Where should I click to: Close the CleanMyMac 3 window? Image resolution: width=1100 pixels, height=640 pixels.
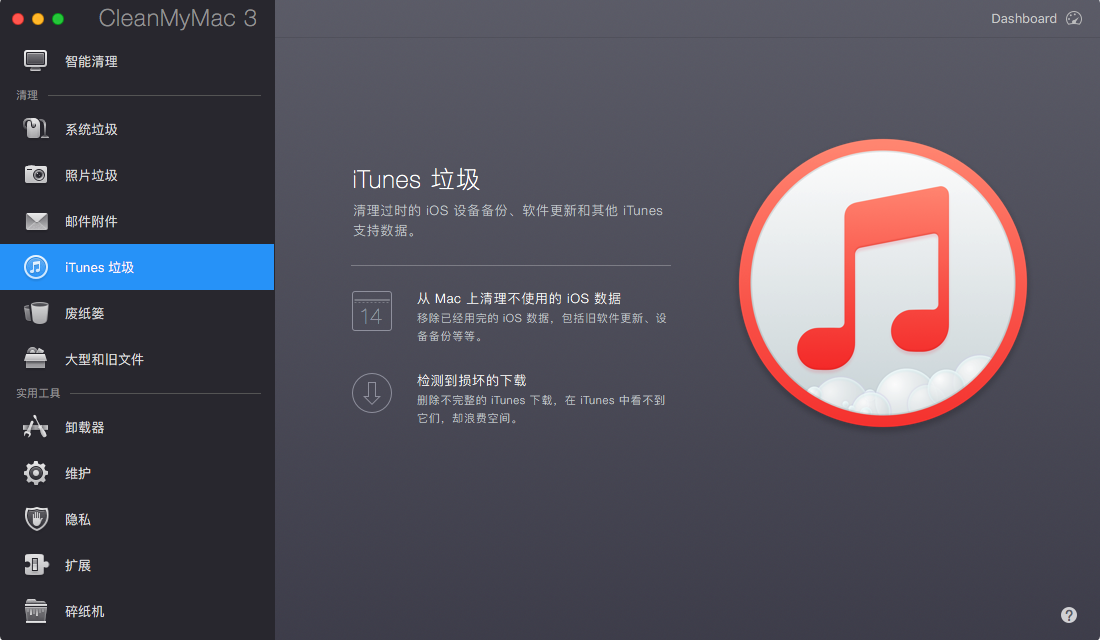[18, 19]
